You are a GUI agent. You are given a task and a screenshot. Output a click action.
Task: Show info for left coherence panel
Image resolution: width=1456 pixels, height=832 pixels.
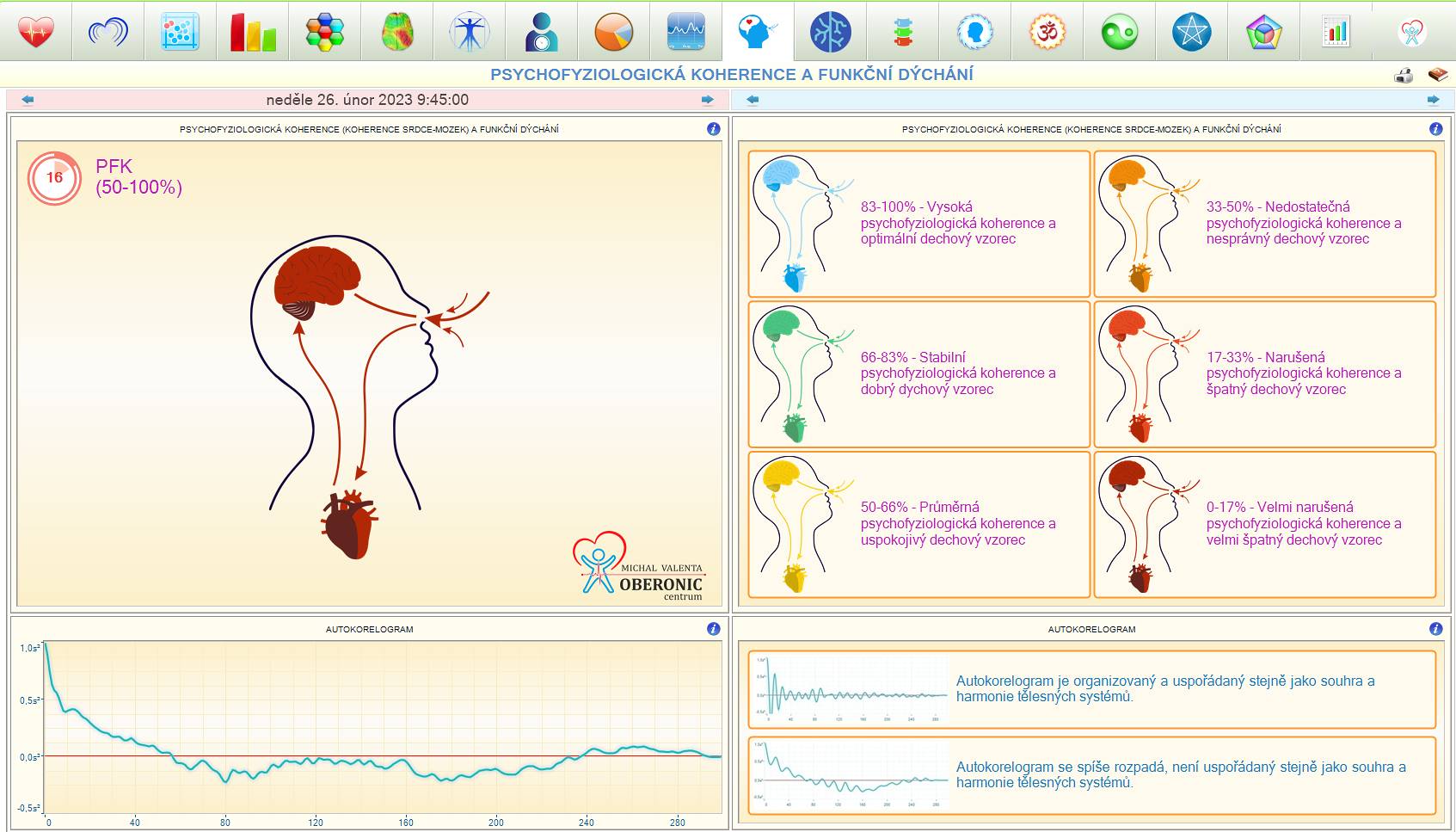click(x=713, y=129)
